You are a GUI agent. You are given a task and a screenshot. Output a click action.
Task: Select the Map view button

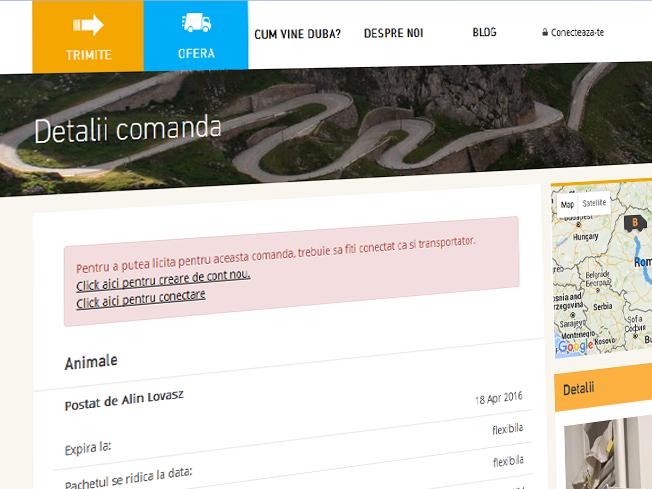click(567, 203)
